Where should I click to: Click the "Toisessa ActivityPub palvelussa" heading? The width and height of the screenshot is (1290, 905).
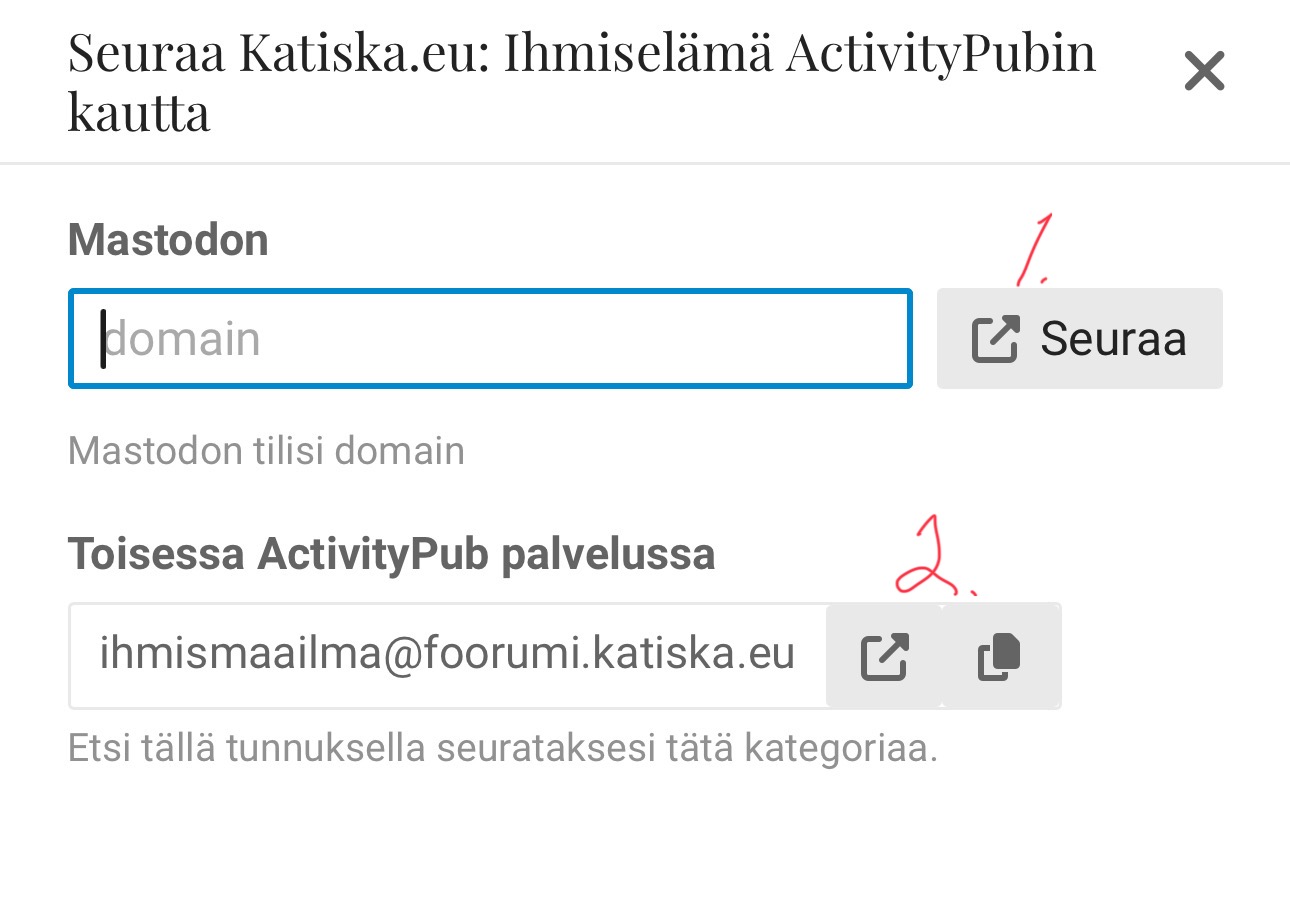pos(391,554)
